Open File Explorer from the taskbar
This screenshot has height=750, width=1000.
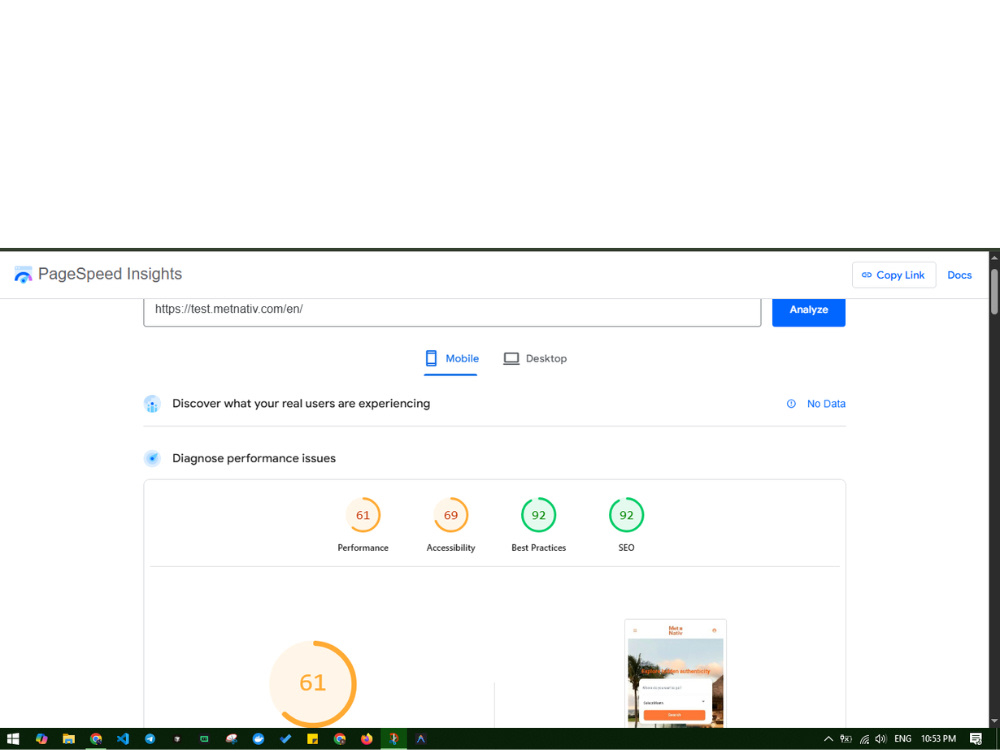click(x=68, y=739)
